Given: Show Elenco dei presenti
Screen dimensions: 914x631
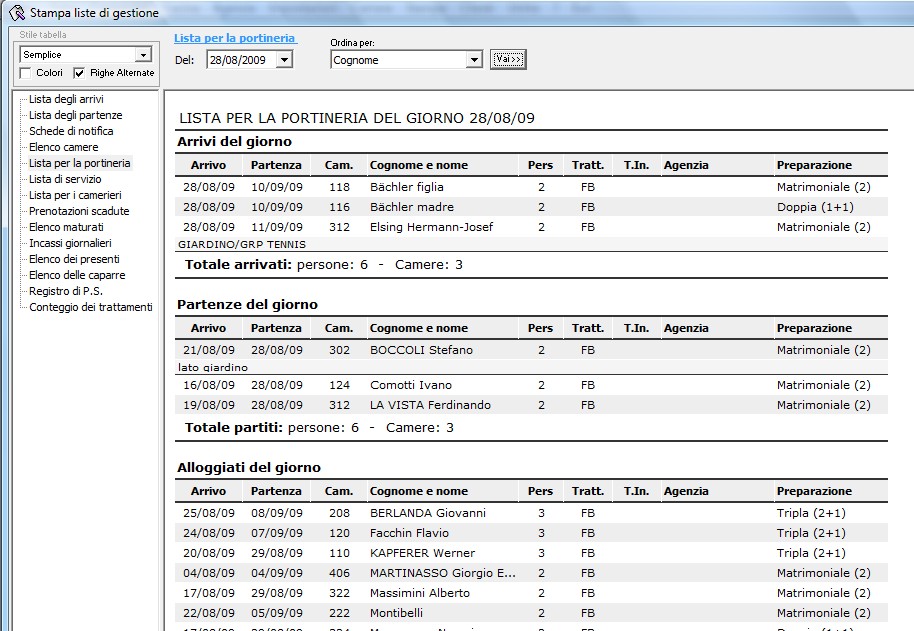Looking at the screenshot, I should pos(74,259).
